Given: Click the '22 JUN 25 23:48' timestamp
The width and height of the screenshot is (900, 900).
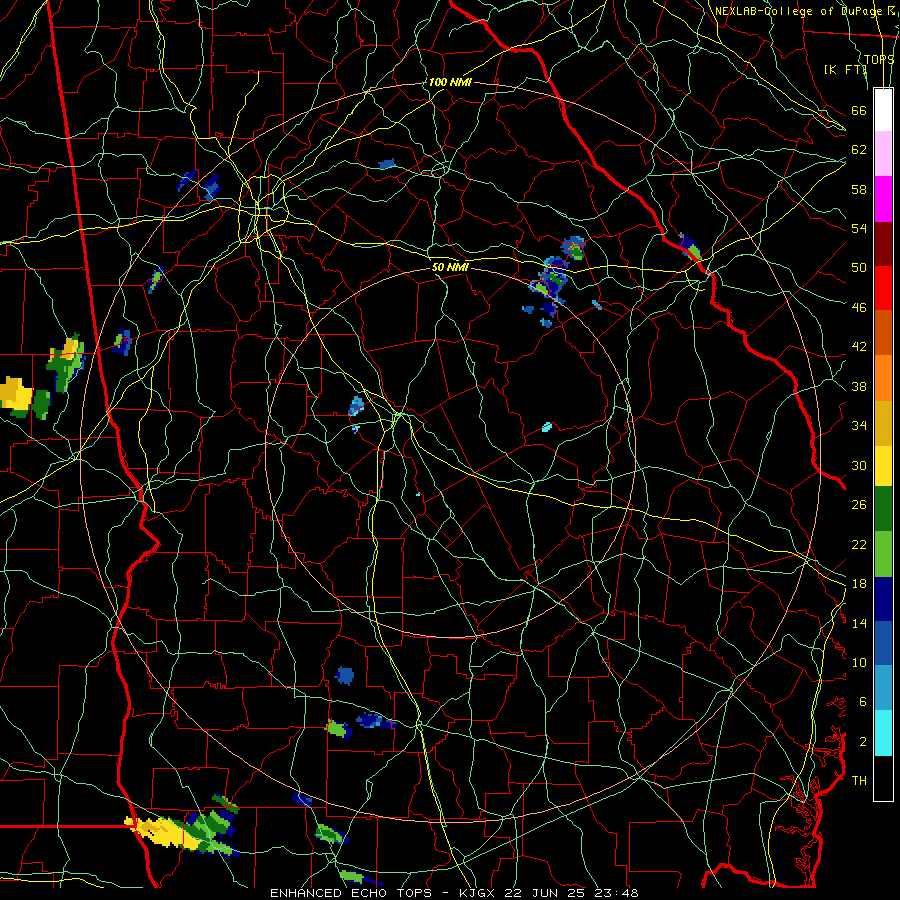Looking at the screenshot, I should tap(571, 893).
